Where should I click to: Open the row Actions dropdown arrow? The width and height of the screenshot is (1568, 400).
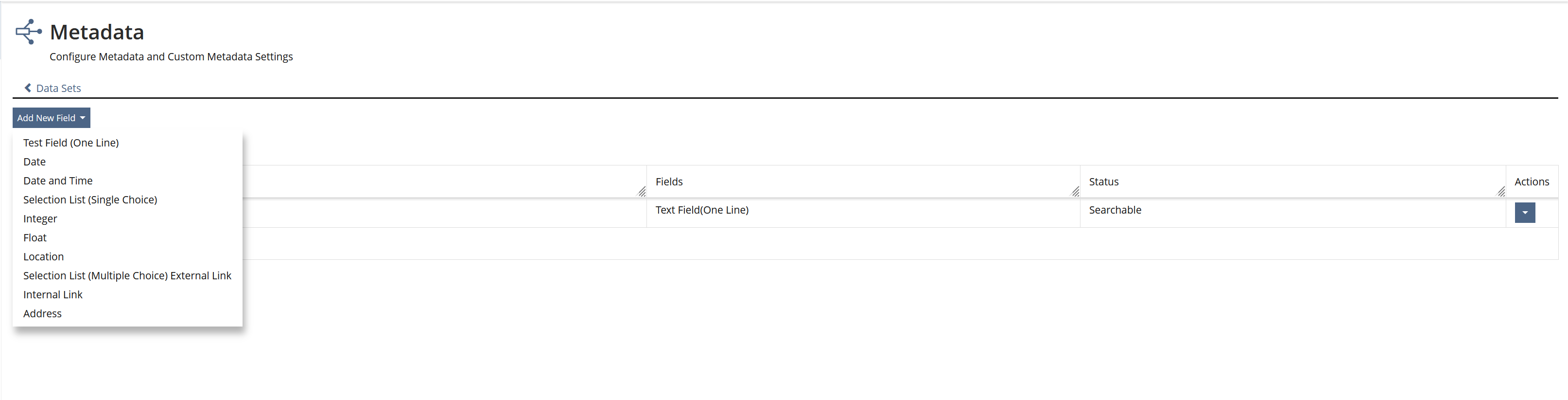(1524, 213)
